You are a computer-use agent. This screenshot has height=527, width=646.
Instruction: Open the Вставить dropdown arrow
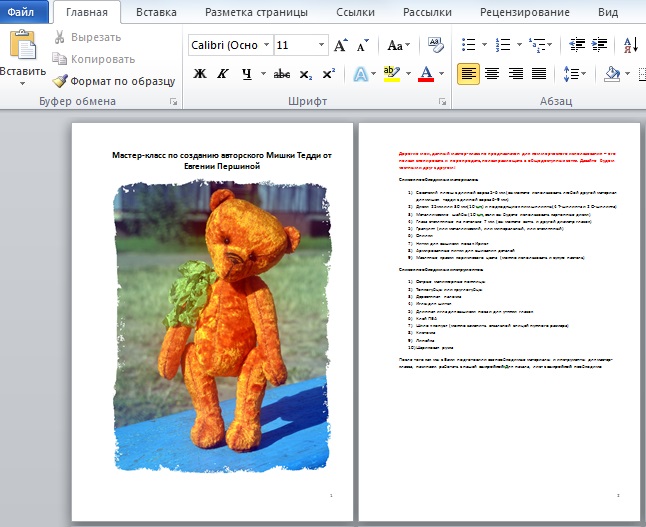[x=23, y=83]
